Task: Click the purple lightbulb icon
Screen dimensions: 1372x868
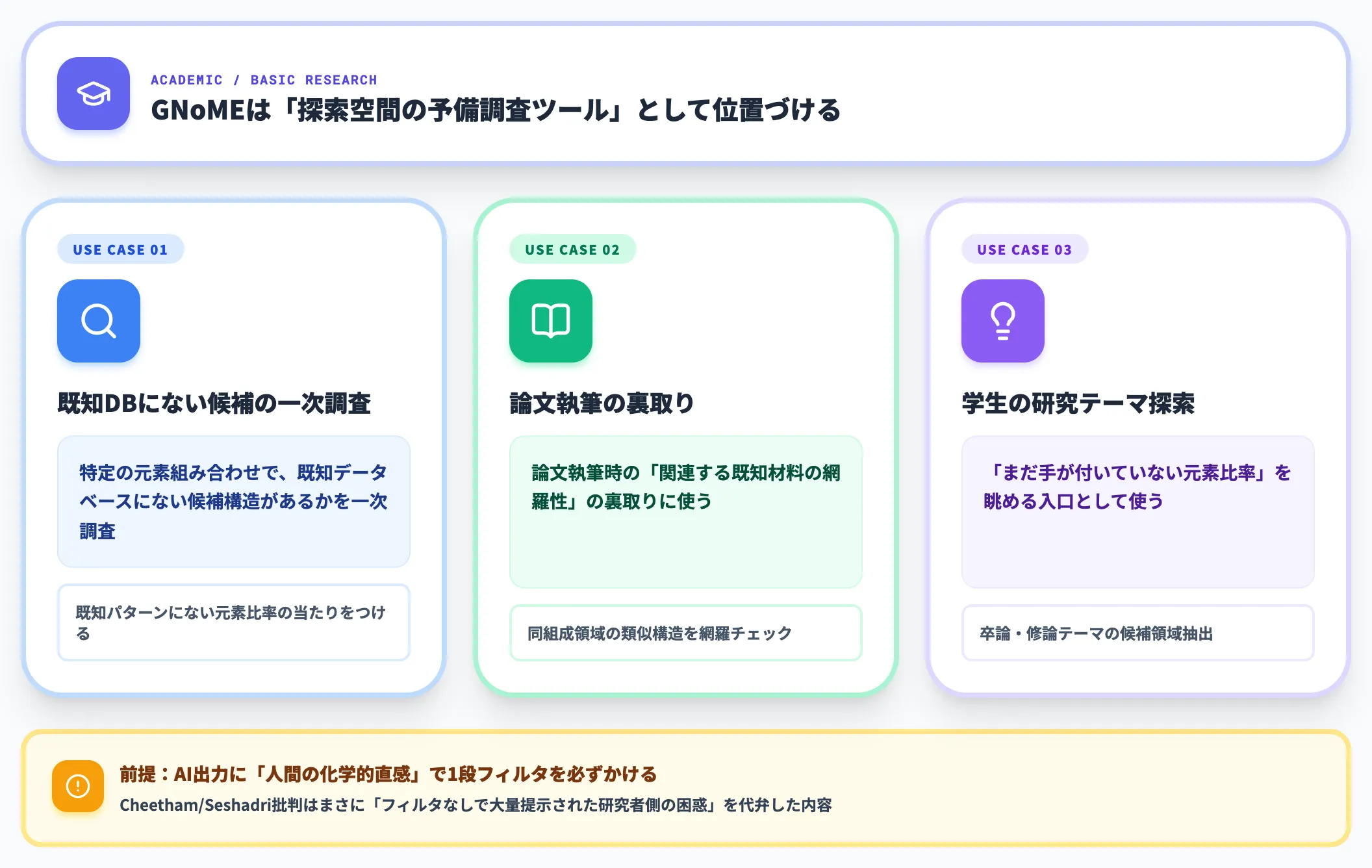Action: pos(1003,321)
